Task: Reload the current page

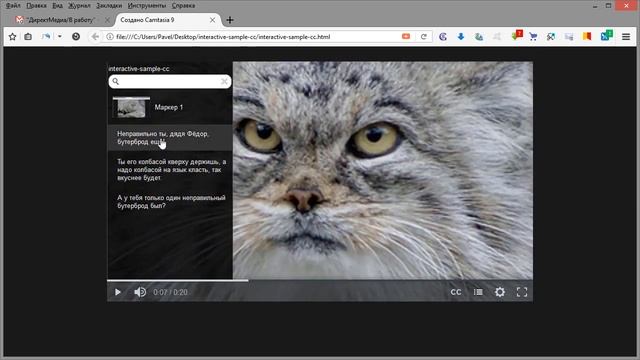Action: click(x=424, y=37)
